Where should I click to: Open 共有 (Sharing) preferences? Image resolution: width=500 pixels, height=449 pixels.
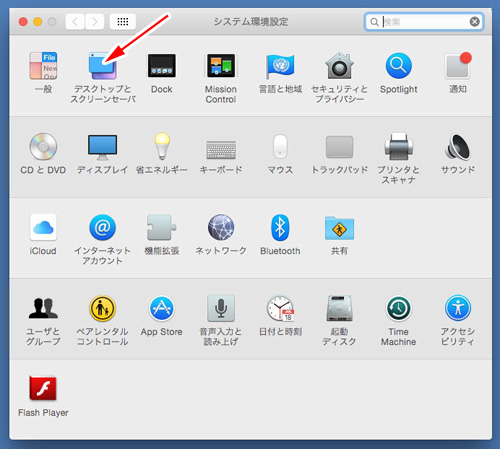339,228
